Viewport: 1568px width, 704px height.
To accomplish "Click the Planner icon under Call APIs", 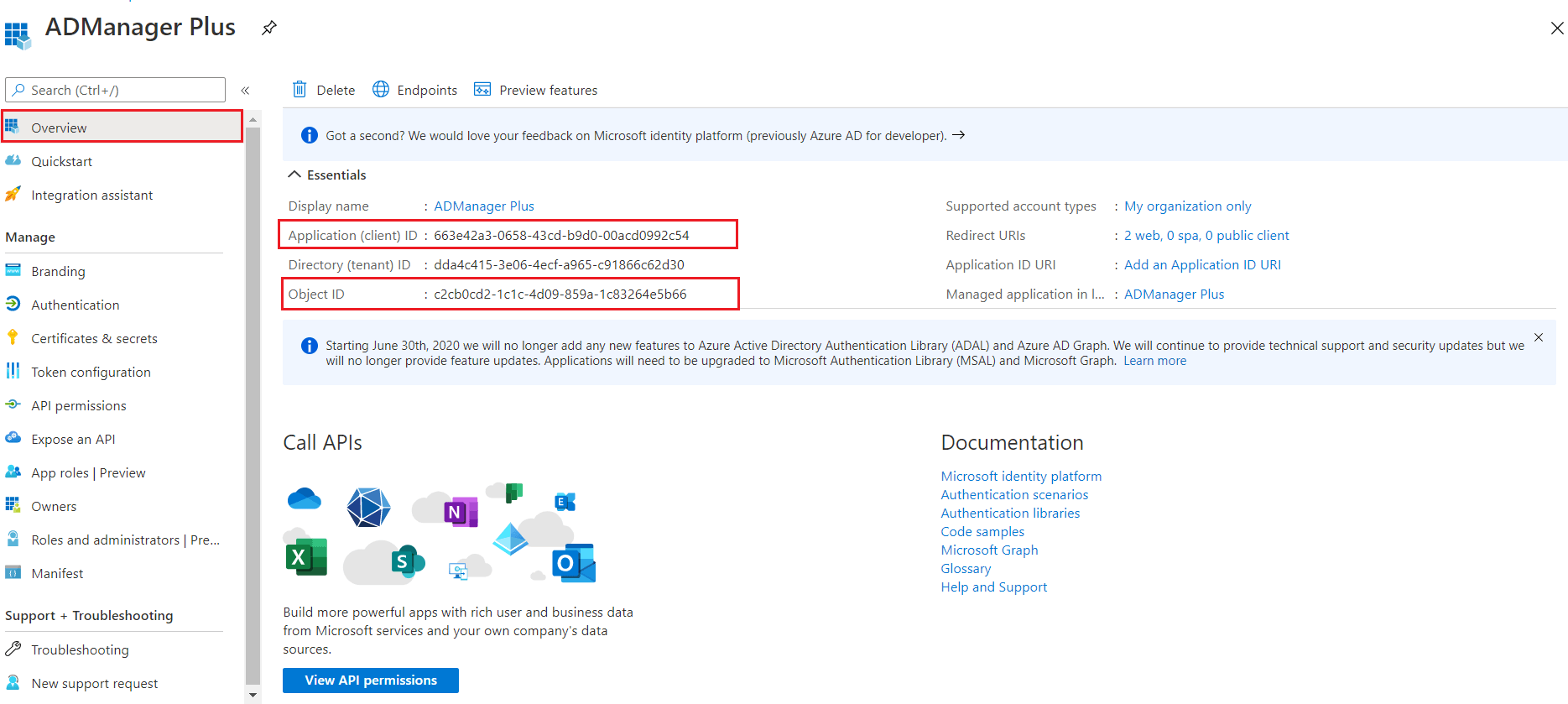I will [513, 493].
